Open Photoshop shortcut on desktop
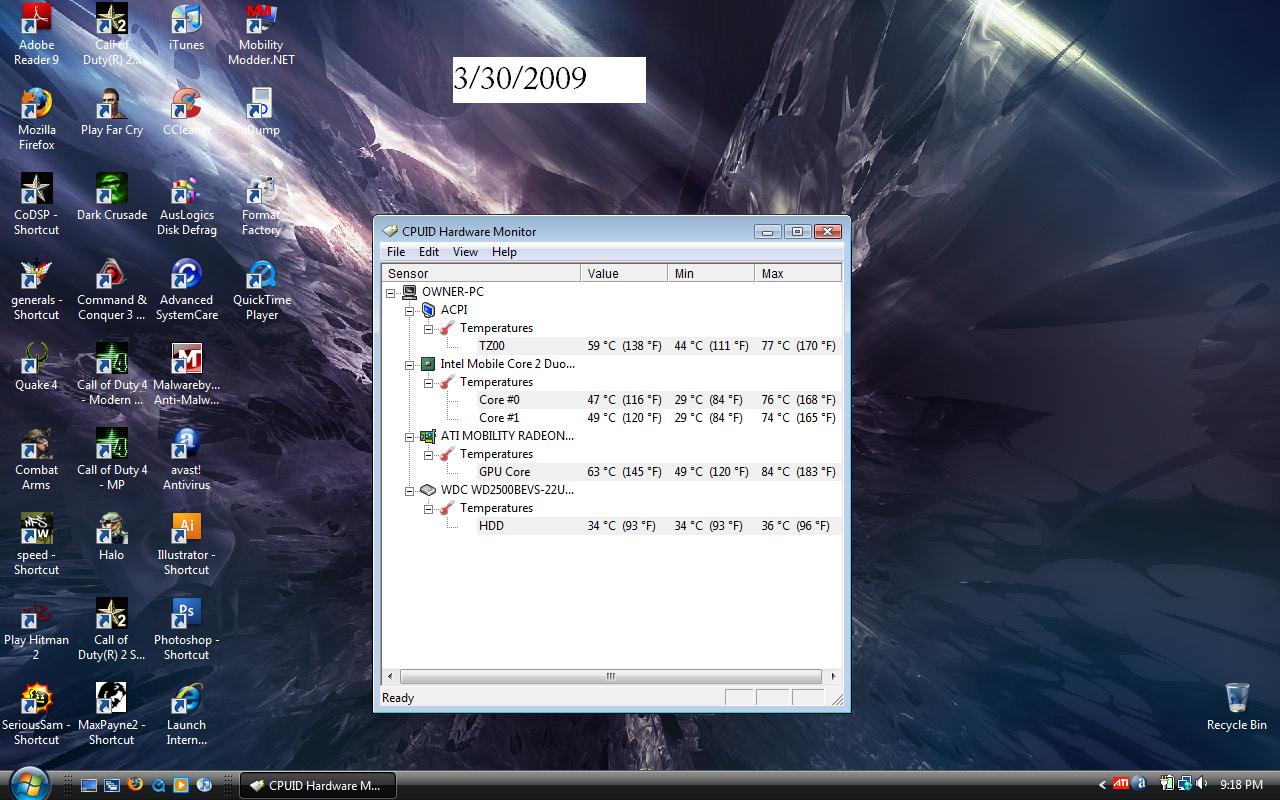 pyautogui.click(x=186, y=629)
